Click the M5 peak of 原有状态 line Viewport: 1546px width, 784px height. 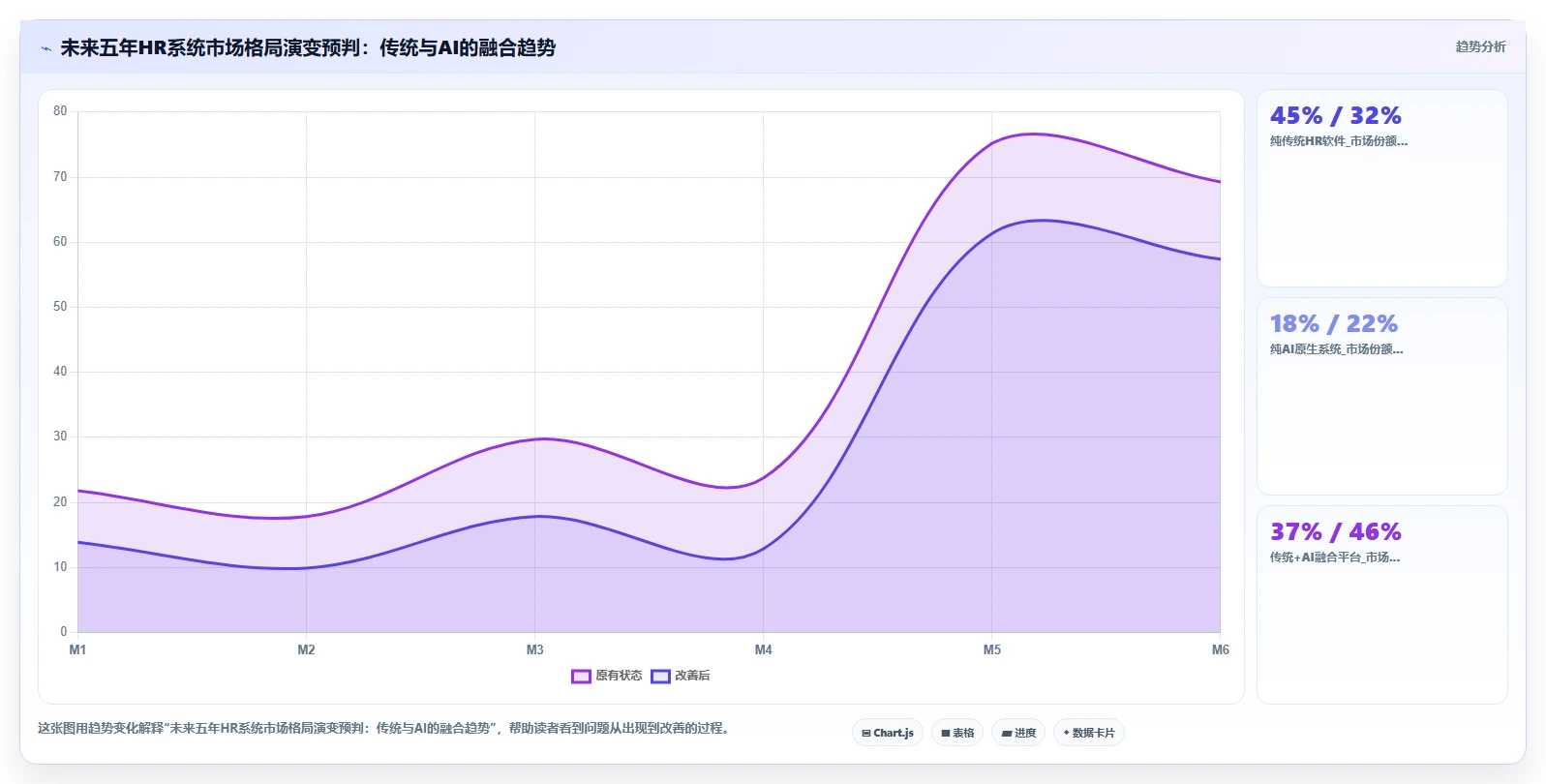992,143
